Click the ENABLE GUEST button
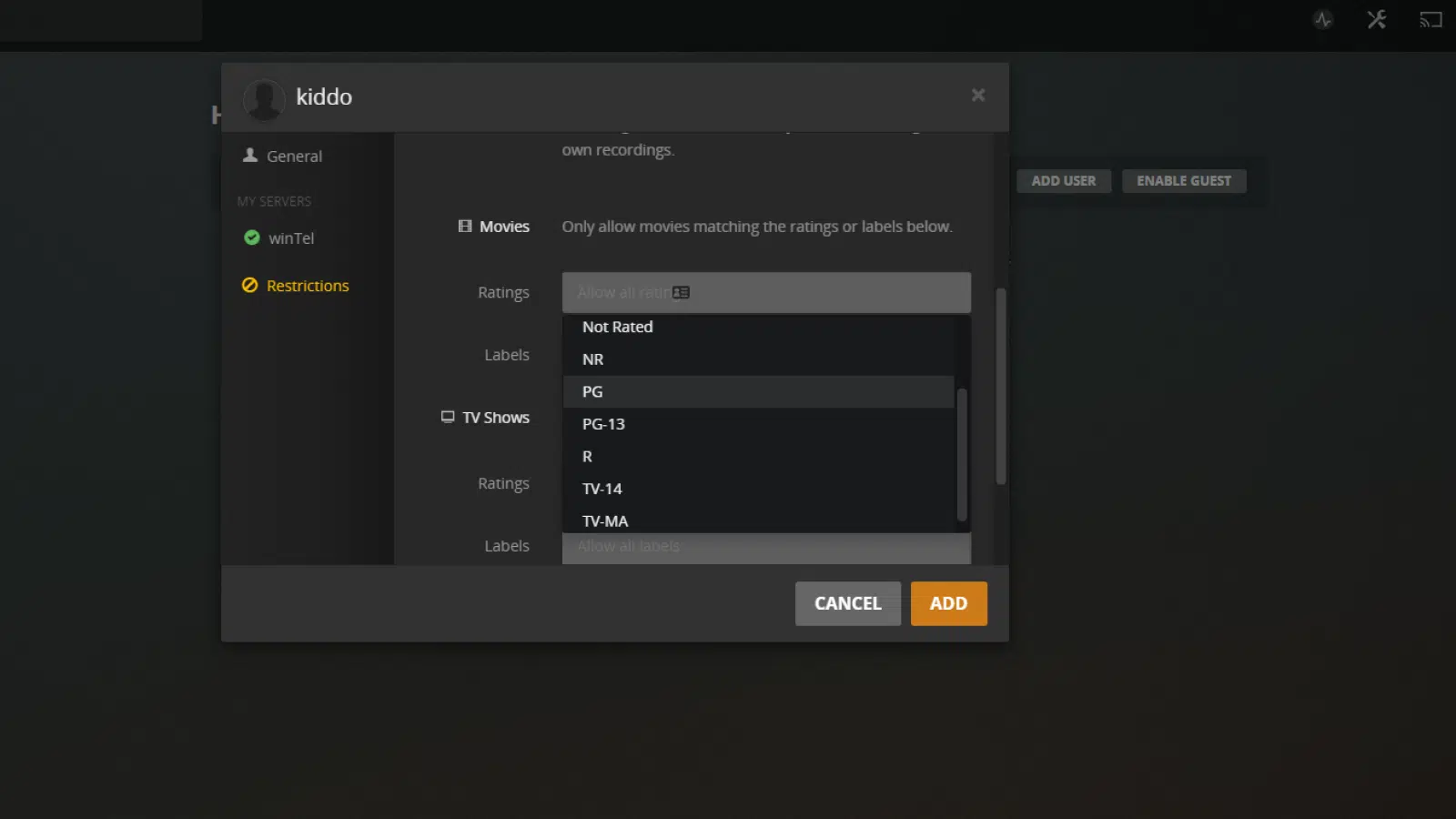 tap(1184, 180)
